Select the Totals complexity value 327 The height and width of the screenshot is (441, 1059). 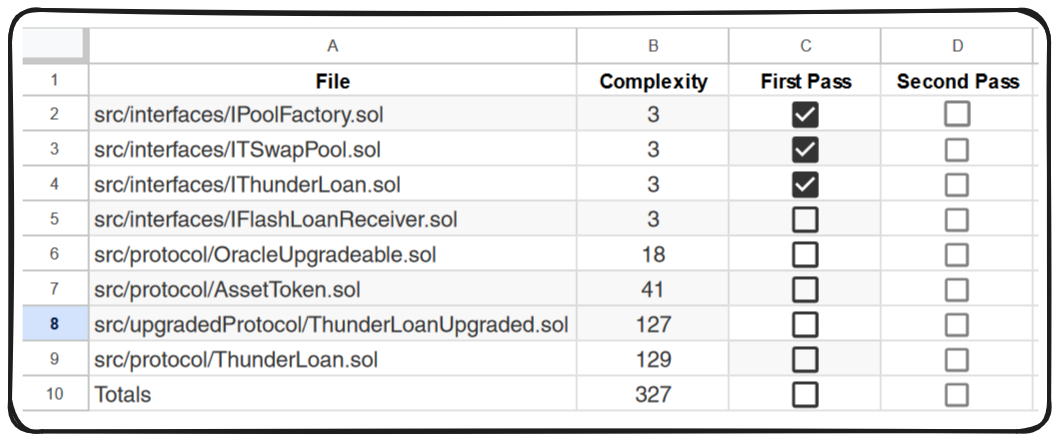coord(653,395)
